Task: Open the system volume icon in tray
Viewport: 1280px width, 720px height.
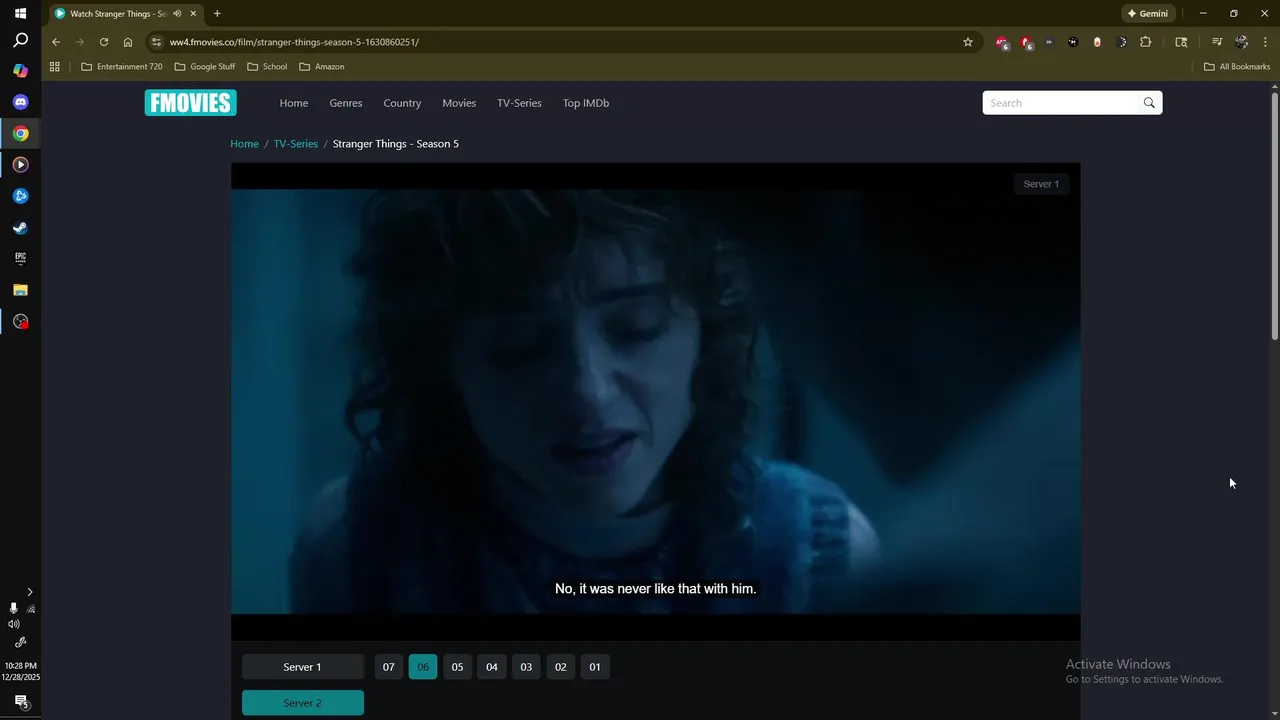Action: [13, 624]
